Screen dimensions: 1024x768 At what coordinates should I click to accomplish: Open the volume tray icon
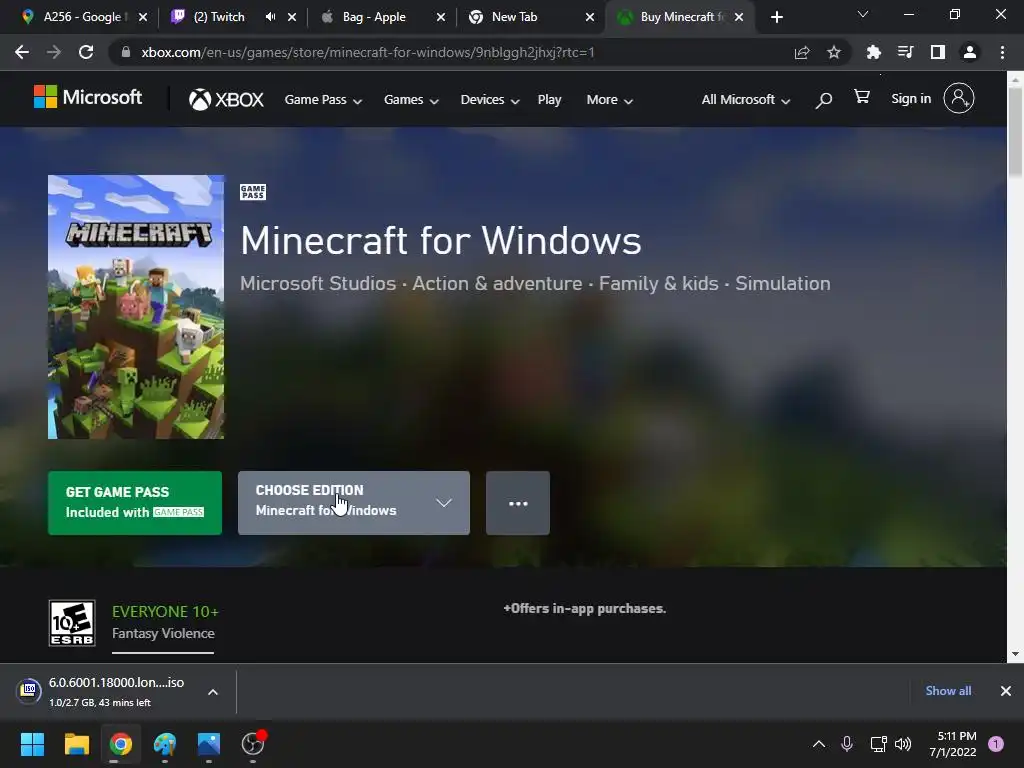[903, 744]
